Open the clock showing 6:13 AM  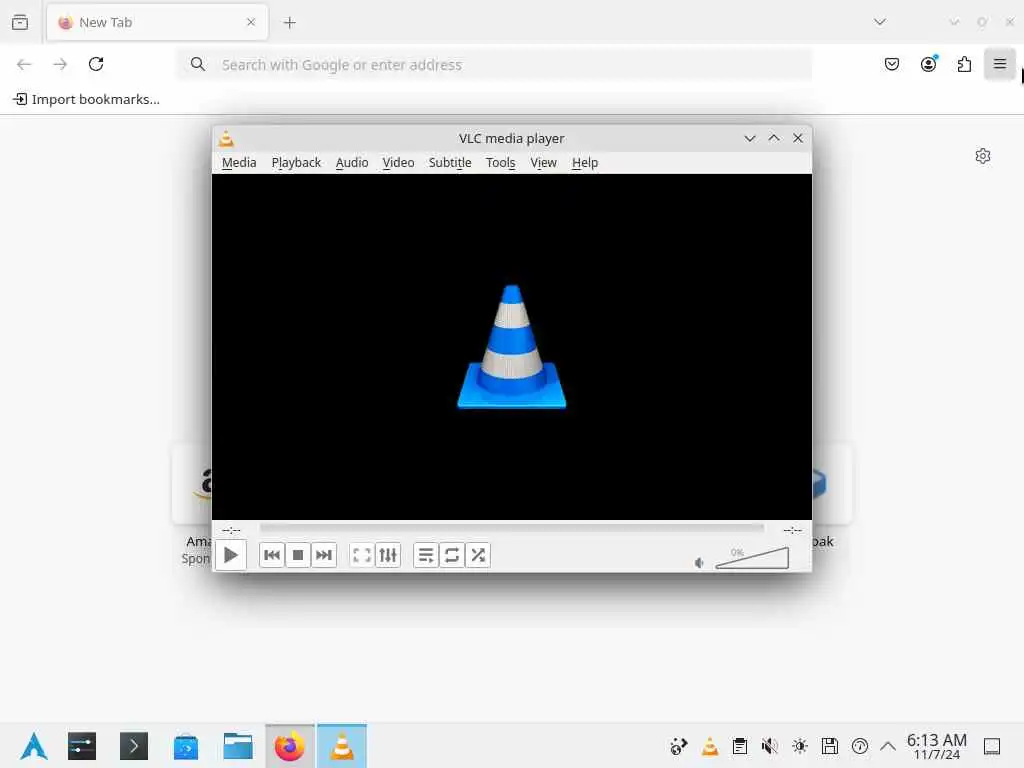tap(936, 746)
